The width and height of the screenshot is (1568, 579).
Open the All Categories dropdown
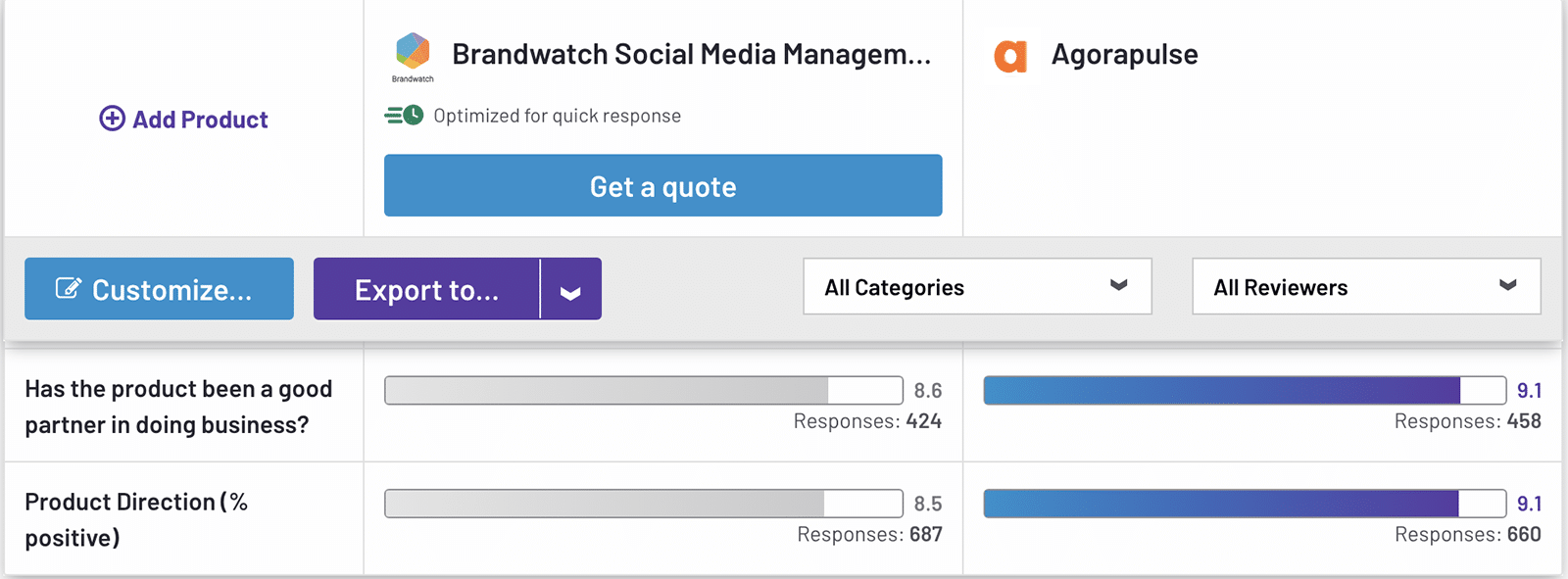coord(977,286)
